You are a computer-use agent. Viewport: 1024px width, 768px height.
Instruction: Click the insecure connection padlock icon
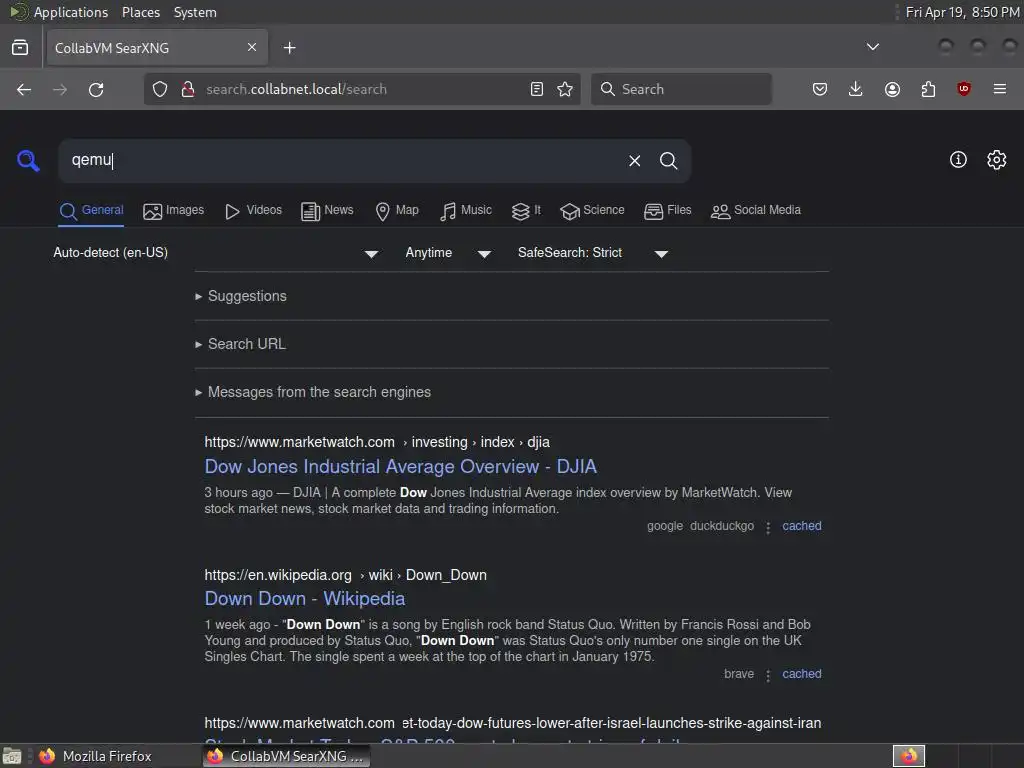coord(188,89)
